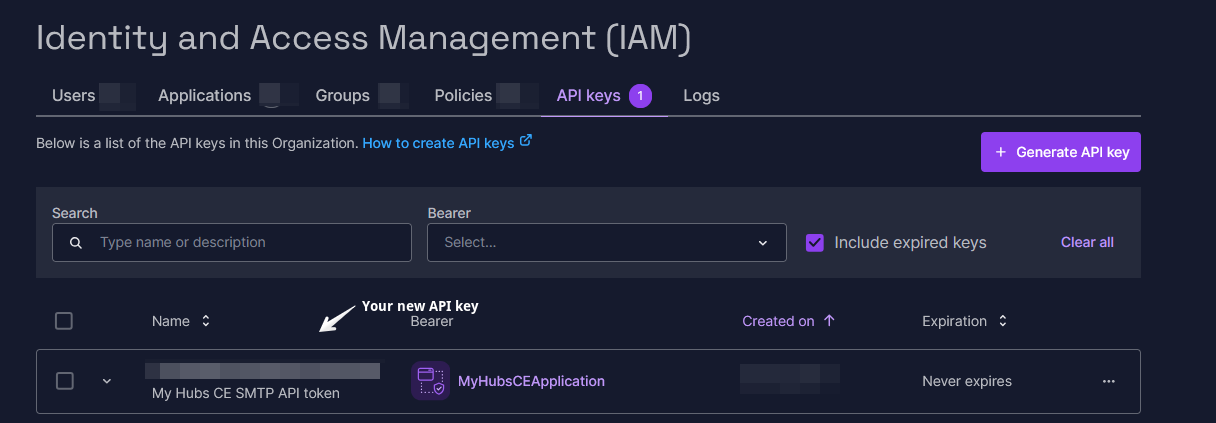Image resolution: width=1216 pixels, height=423 pixels.
Task: Open the Logs tab
Action: click(x=702, y=96)
